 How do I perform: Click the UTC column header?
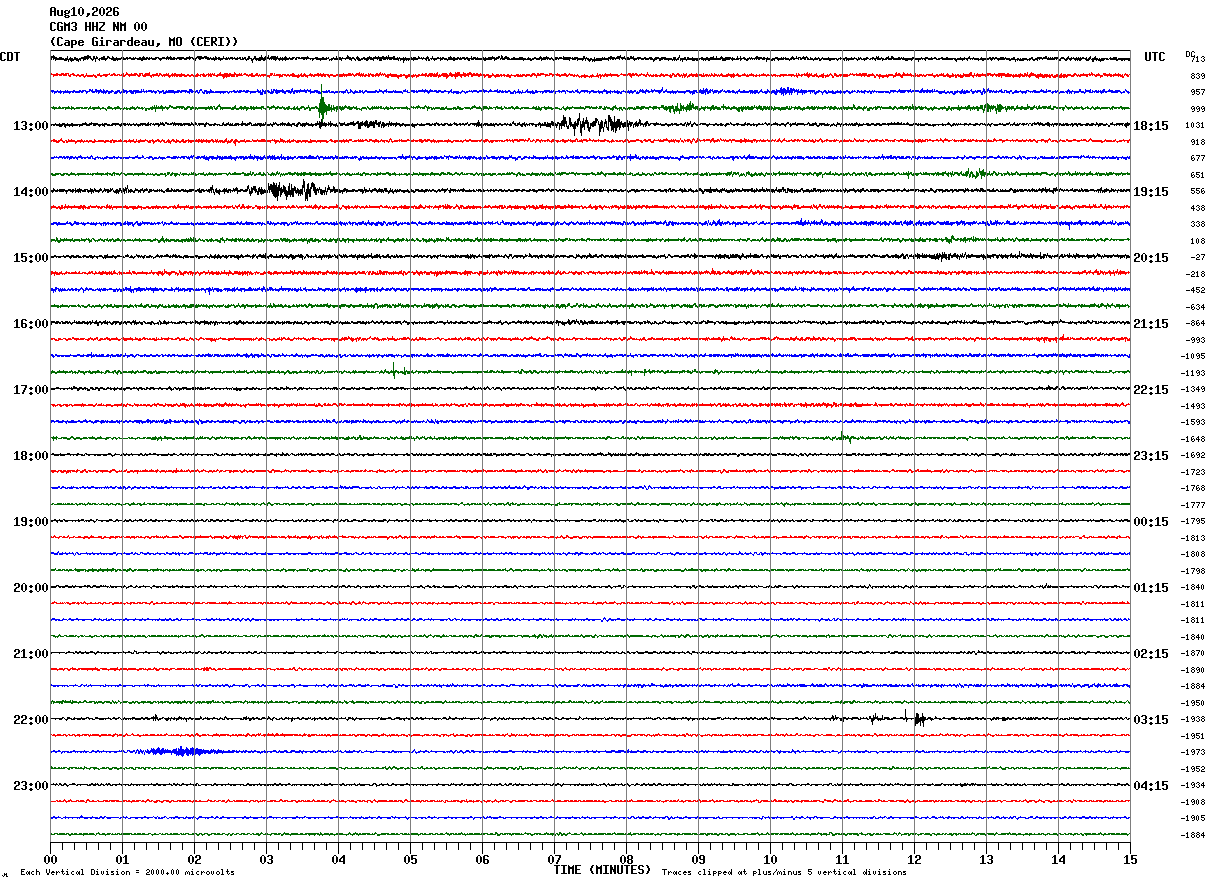(1155, 57)
